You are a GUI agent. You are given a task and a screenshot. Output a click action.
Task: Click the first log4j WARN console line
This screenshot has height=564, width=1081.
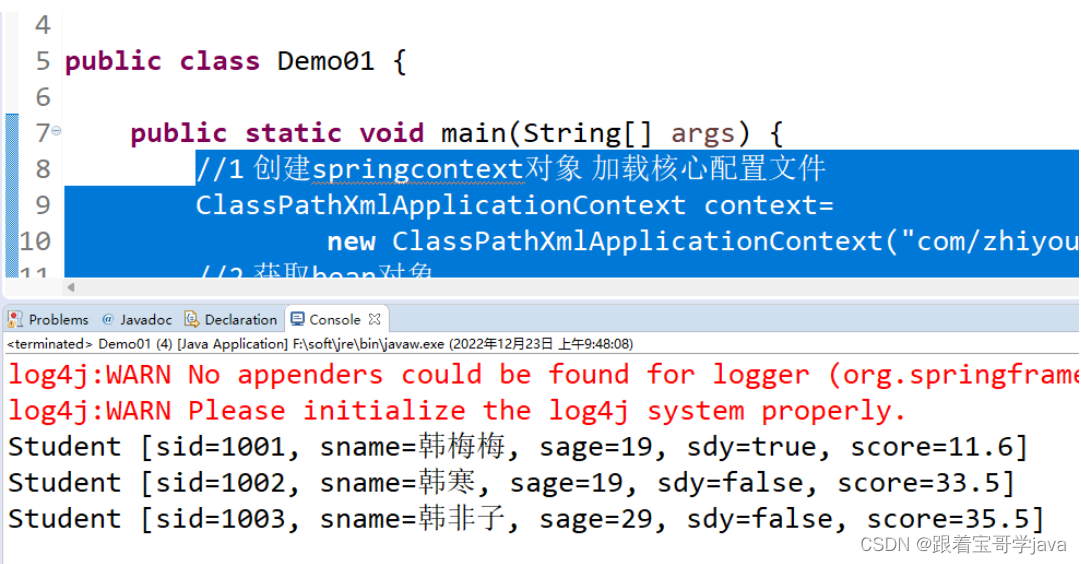click(543, 375)
